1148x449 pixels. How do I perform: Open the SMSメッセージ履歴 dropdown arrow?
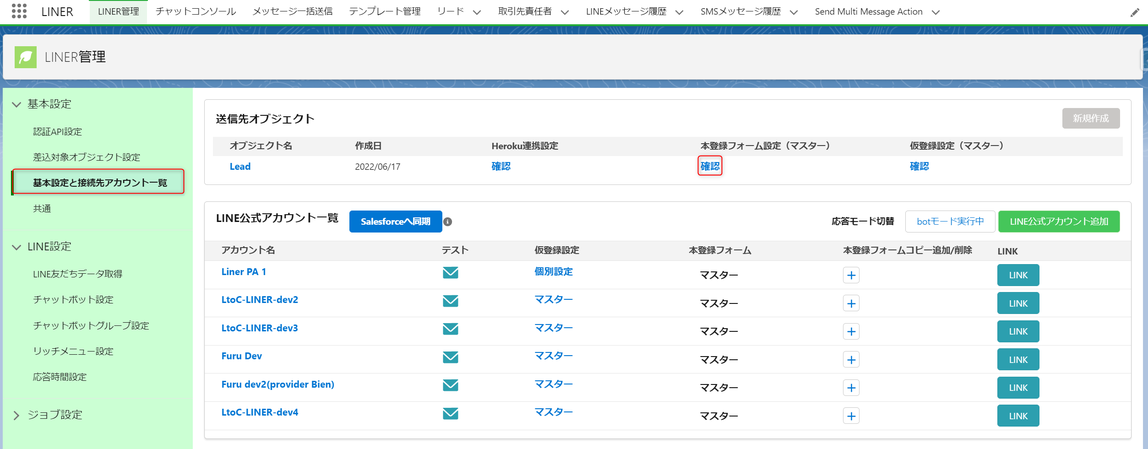tap(796, 12)
